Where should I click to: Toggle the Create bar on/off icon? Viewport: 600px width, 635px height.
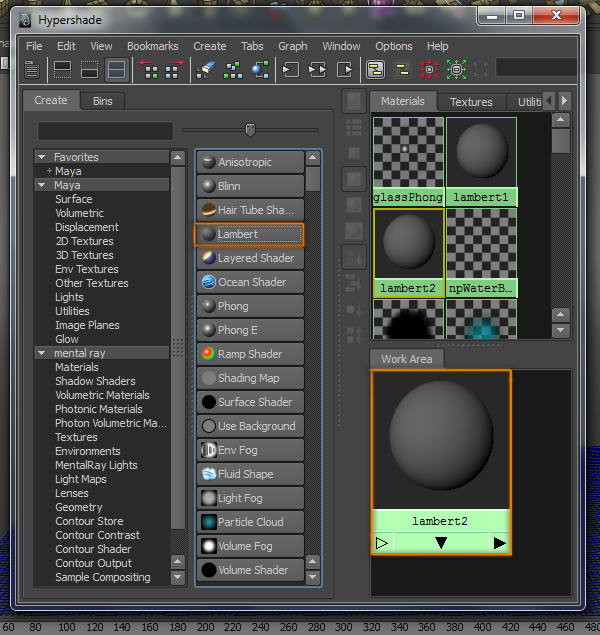click(x=33, y=70)
